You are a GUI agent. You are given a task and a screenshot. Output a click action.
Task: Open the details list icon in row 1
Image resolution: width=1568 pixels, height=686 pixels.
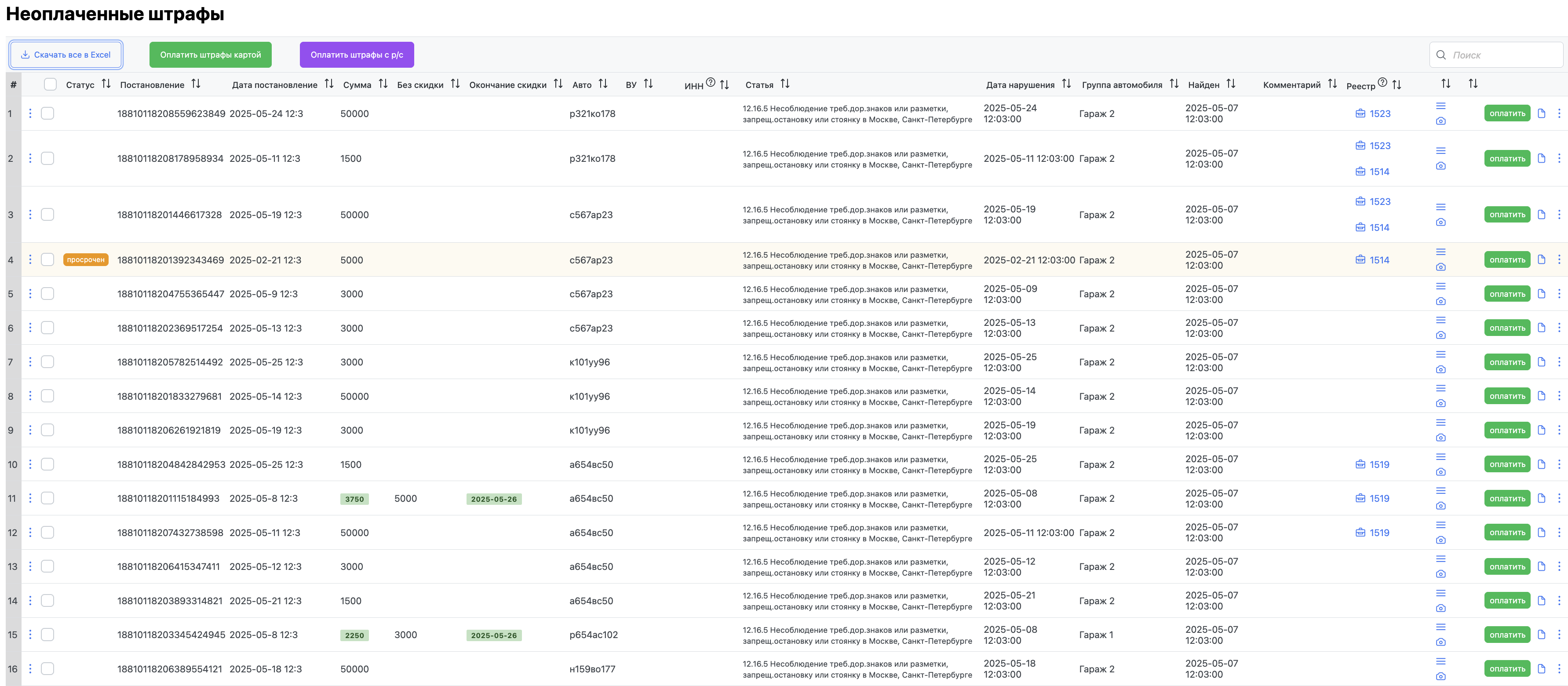pos(1440,106)
